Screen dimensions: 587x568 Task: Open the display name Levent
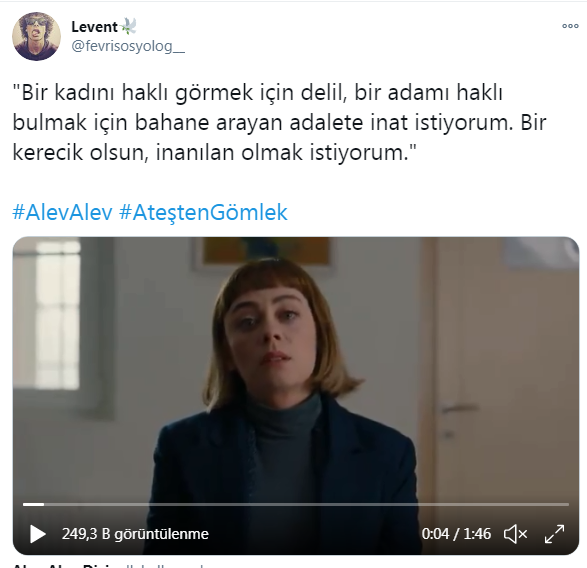tap(94, 27)
